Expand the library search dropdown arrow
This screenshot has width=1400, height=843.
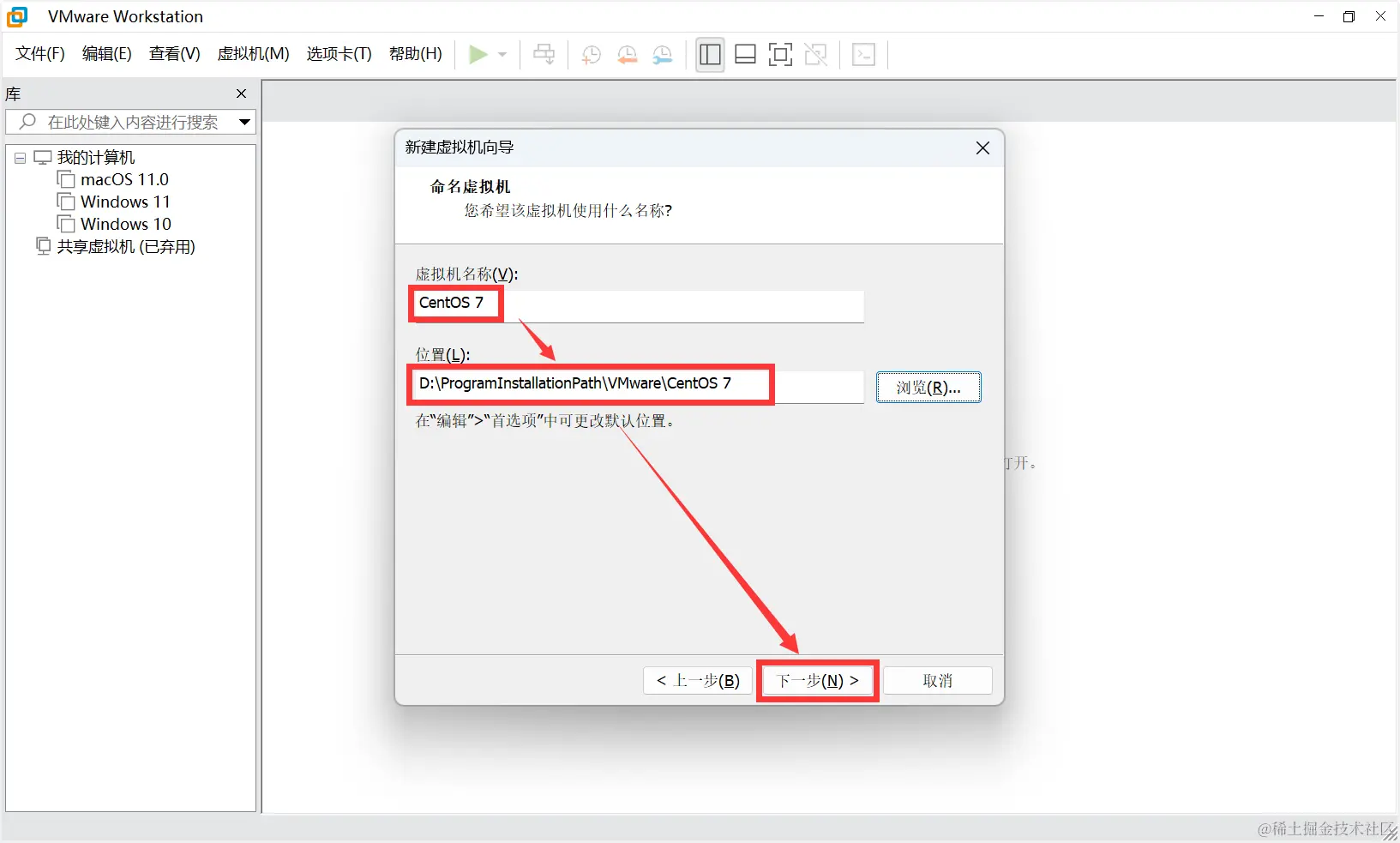tap(245, 122)
